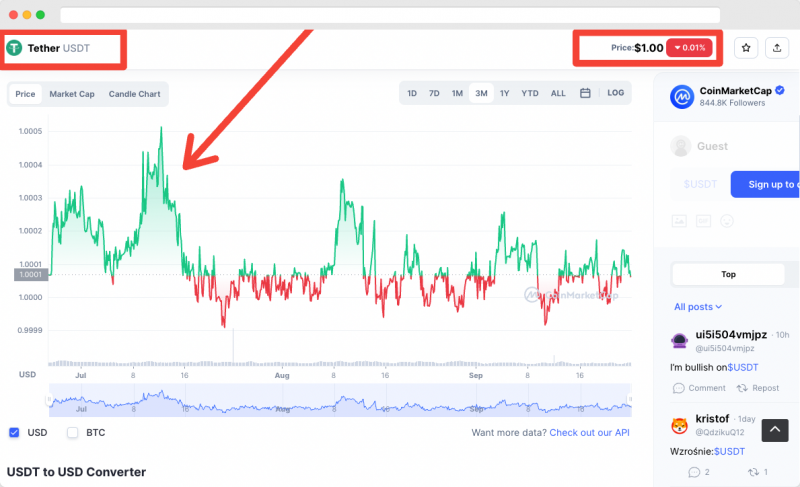Click the browser address bar

[390, 15]
